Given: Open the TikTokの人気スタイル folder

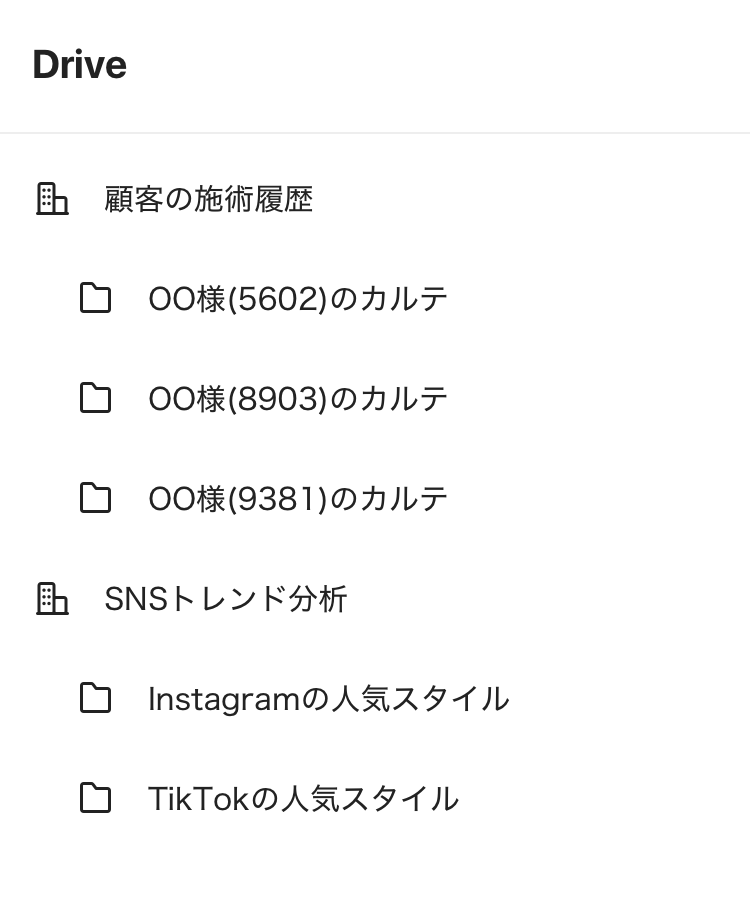Looking at the screenshot, I should click(303, 799).
